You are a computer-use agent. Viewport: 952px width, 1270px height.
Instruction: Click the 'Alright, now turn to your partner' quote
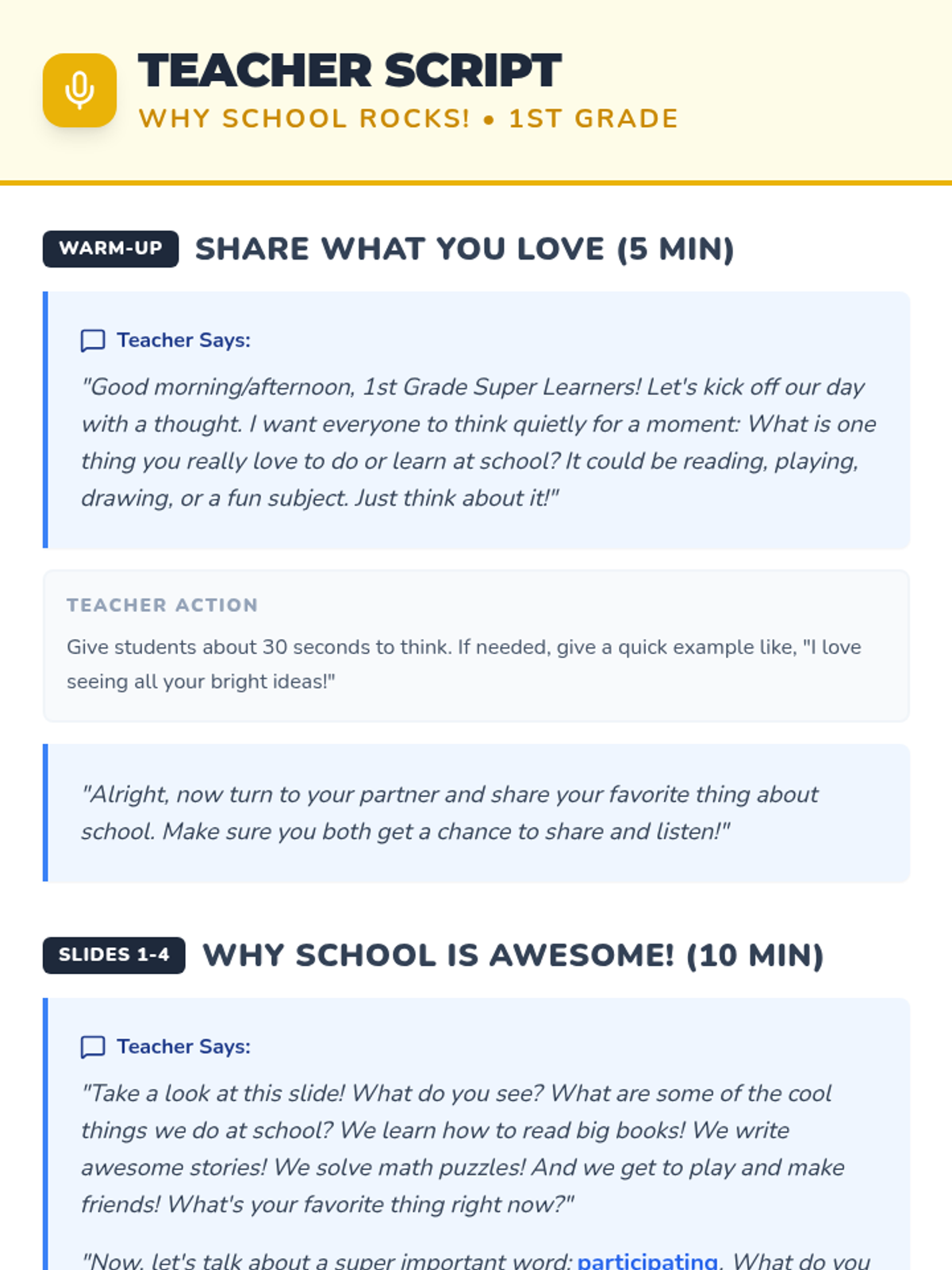pos(450,813)
